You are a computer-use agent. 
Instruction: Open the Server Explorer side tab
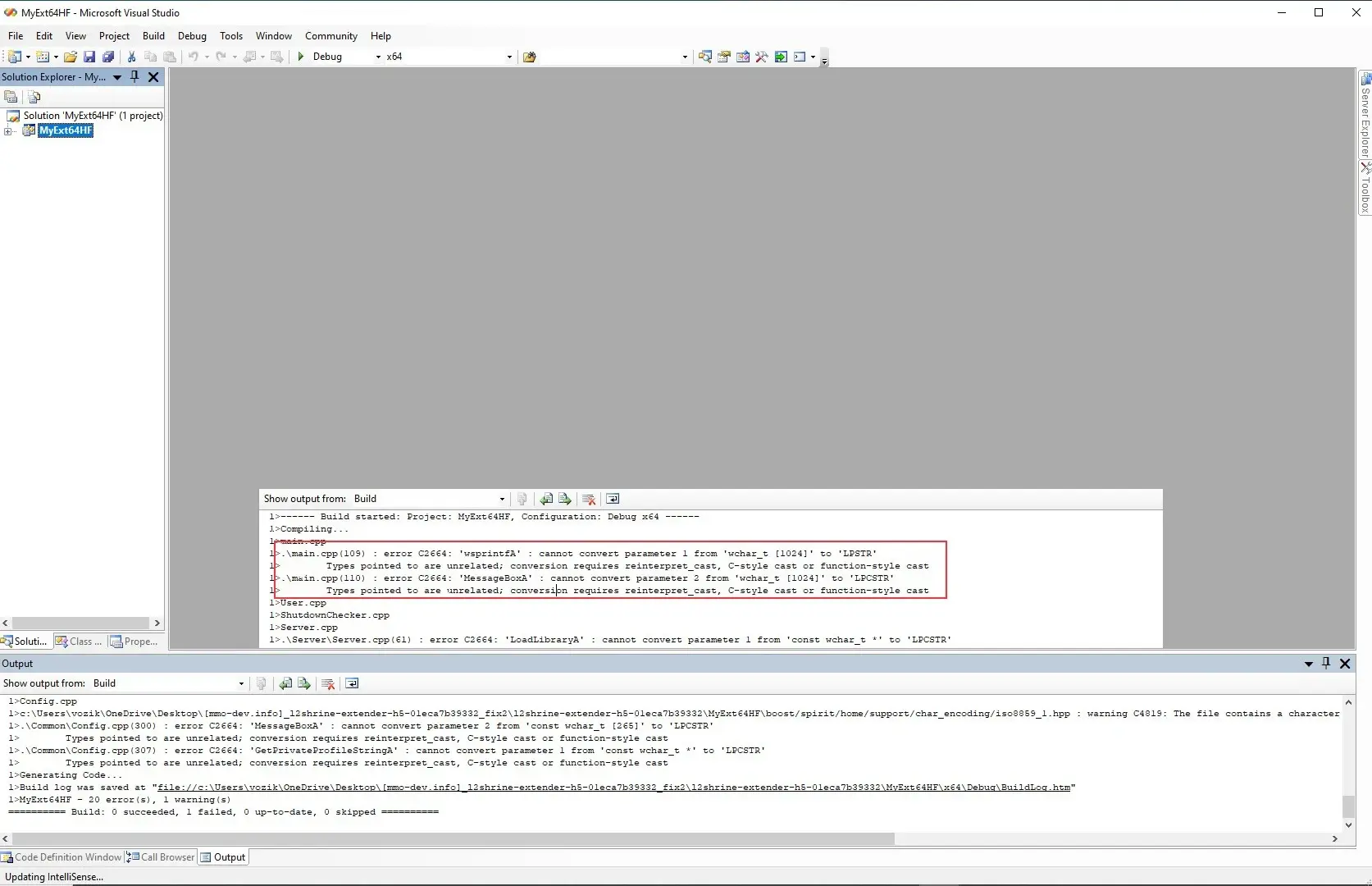click(1365, 116)
